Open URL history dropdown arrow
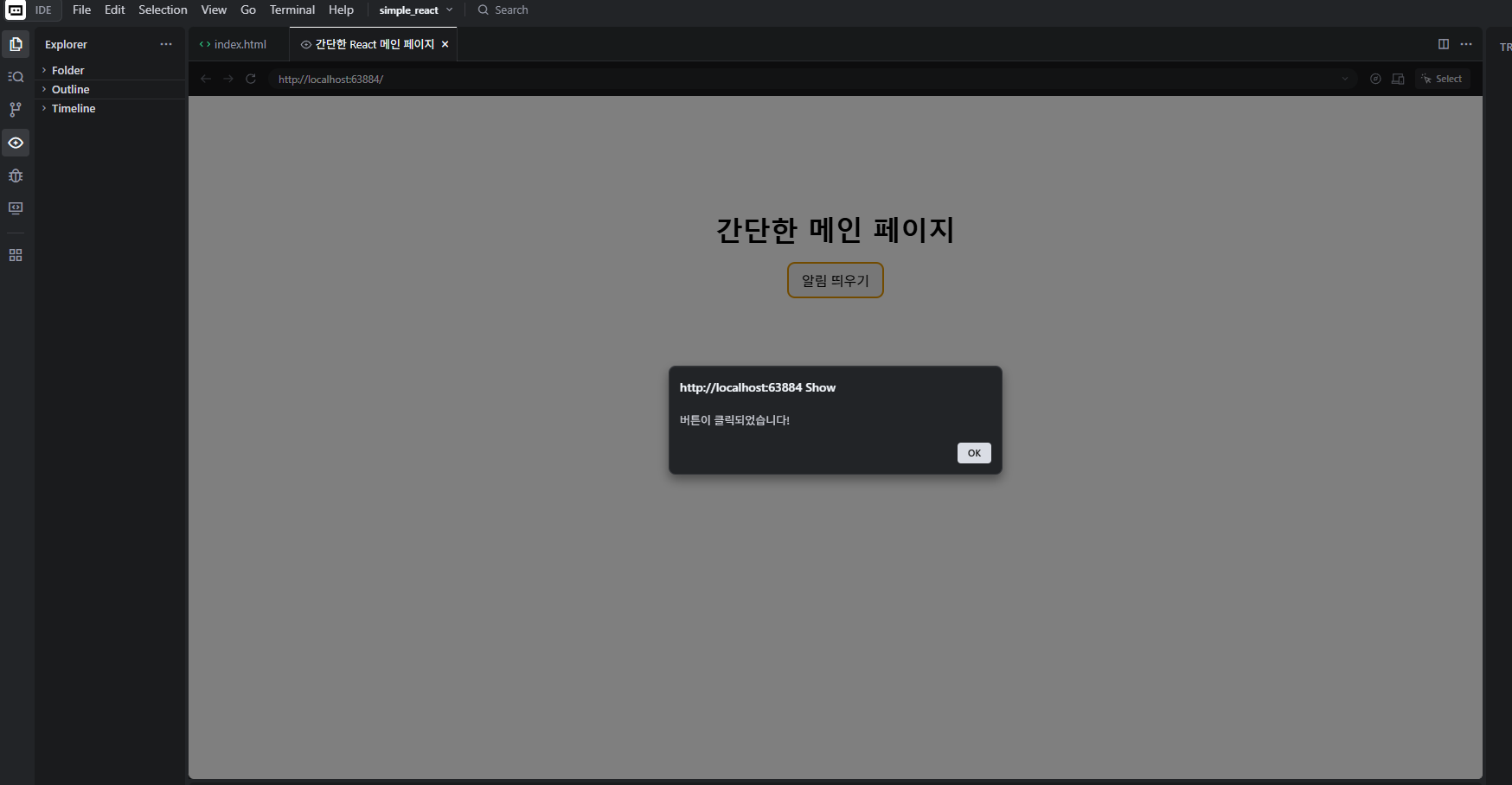Image resolution: width=1512 pixels, height=785 pixels. [1345, 79]
